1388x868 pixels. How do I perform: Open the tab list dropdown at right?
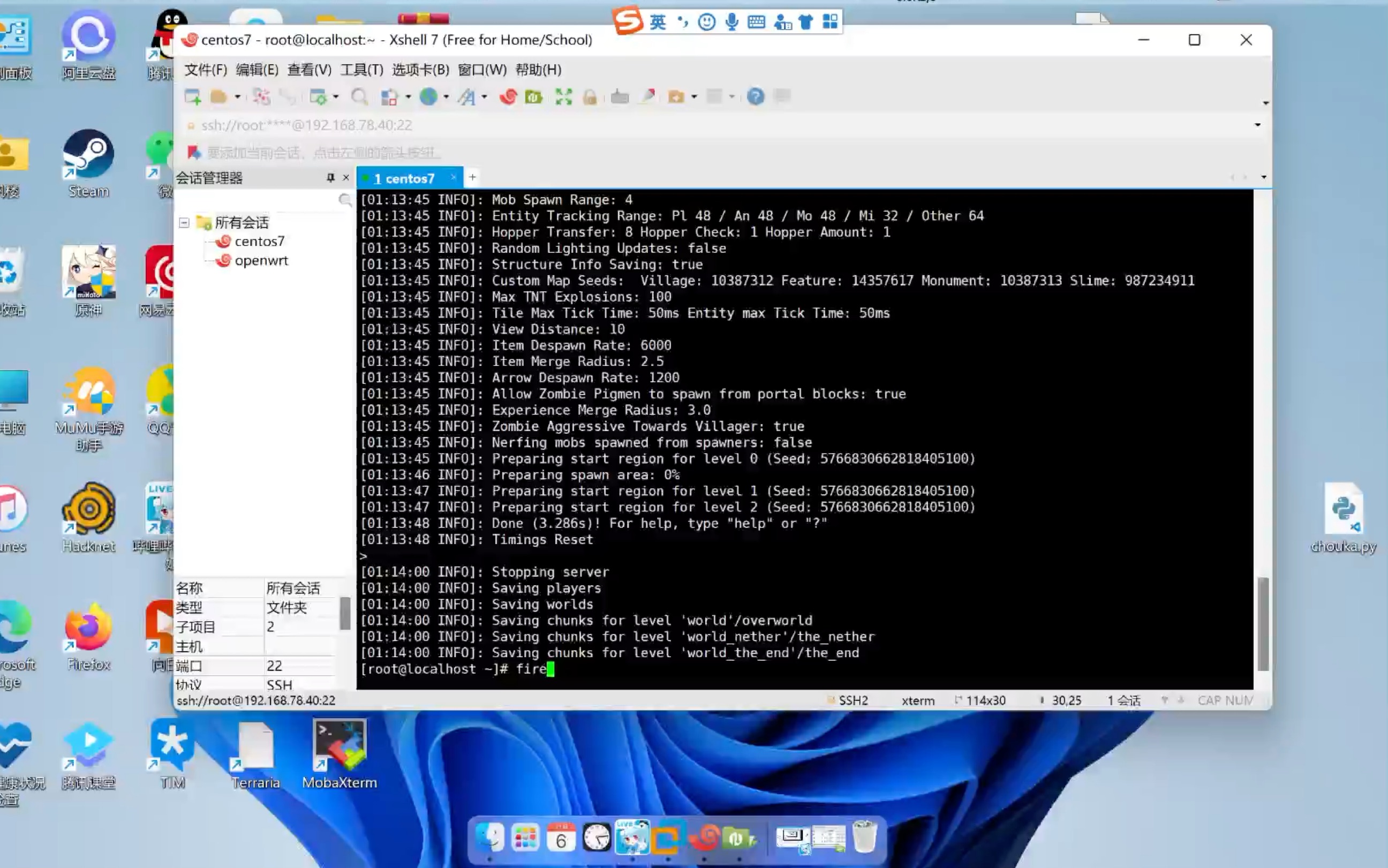[1263, 177]
